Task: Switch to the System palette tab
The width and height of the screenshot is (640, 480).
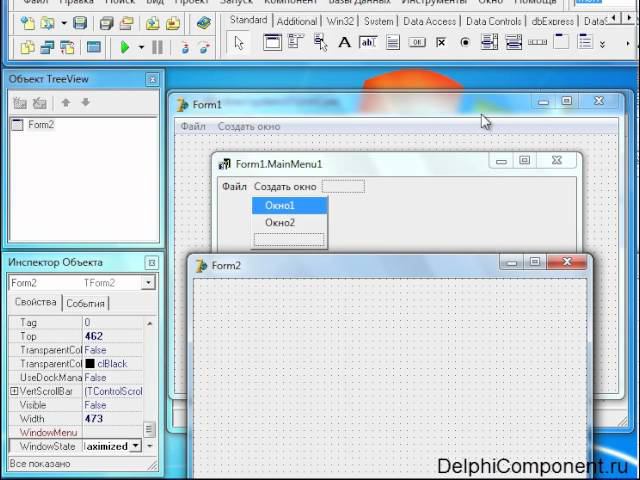Action: (378, 21)
